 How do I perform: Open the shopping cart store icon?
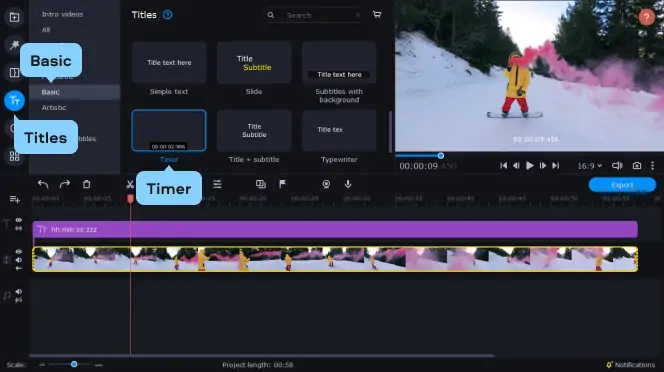pyautogui.click(x=377, y=15)
